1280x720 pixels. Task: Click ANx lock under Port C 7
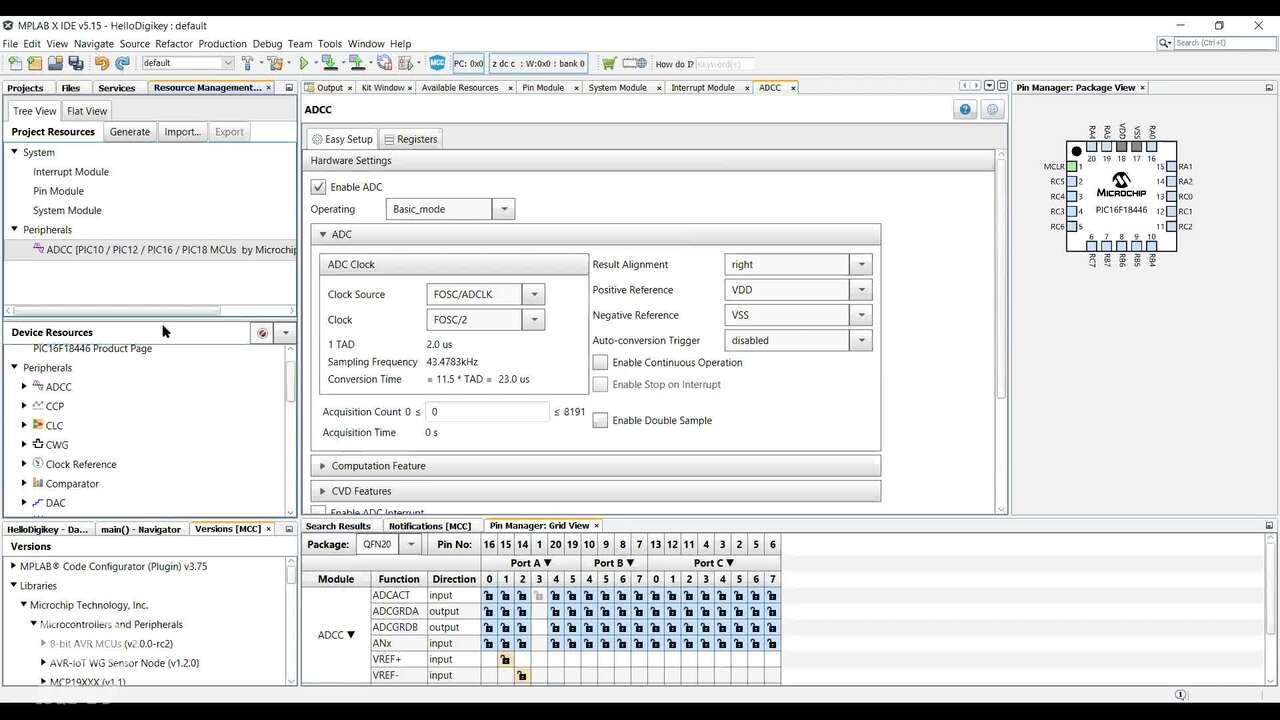point(773,644)
